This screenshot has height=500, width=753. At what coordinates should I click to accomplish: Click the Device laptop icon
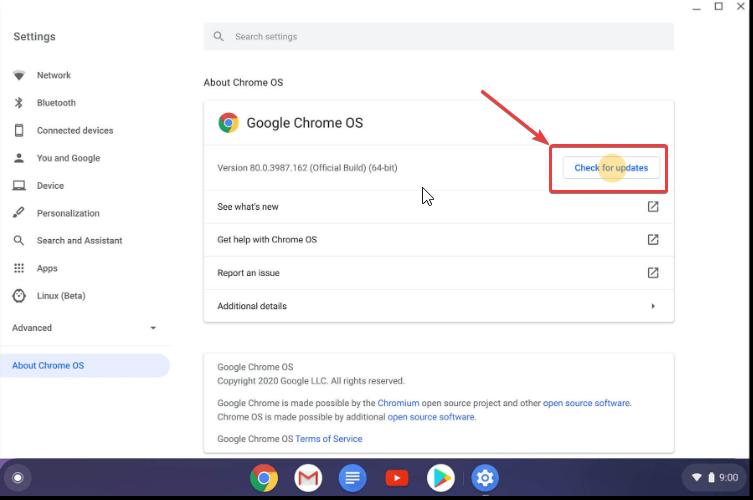[x=19, y=185]
